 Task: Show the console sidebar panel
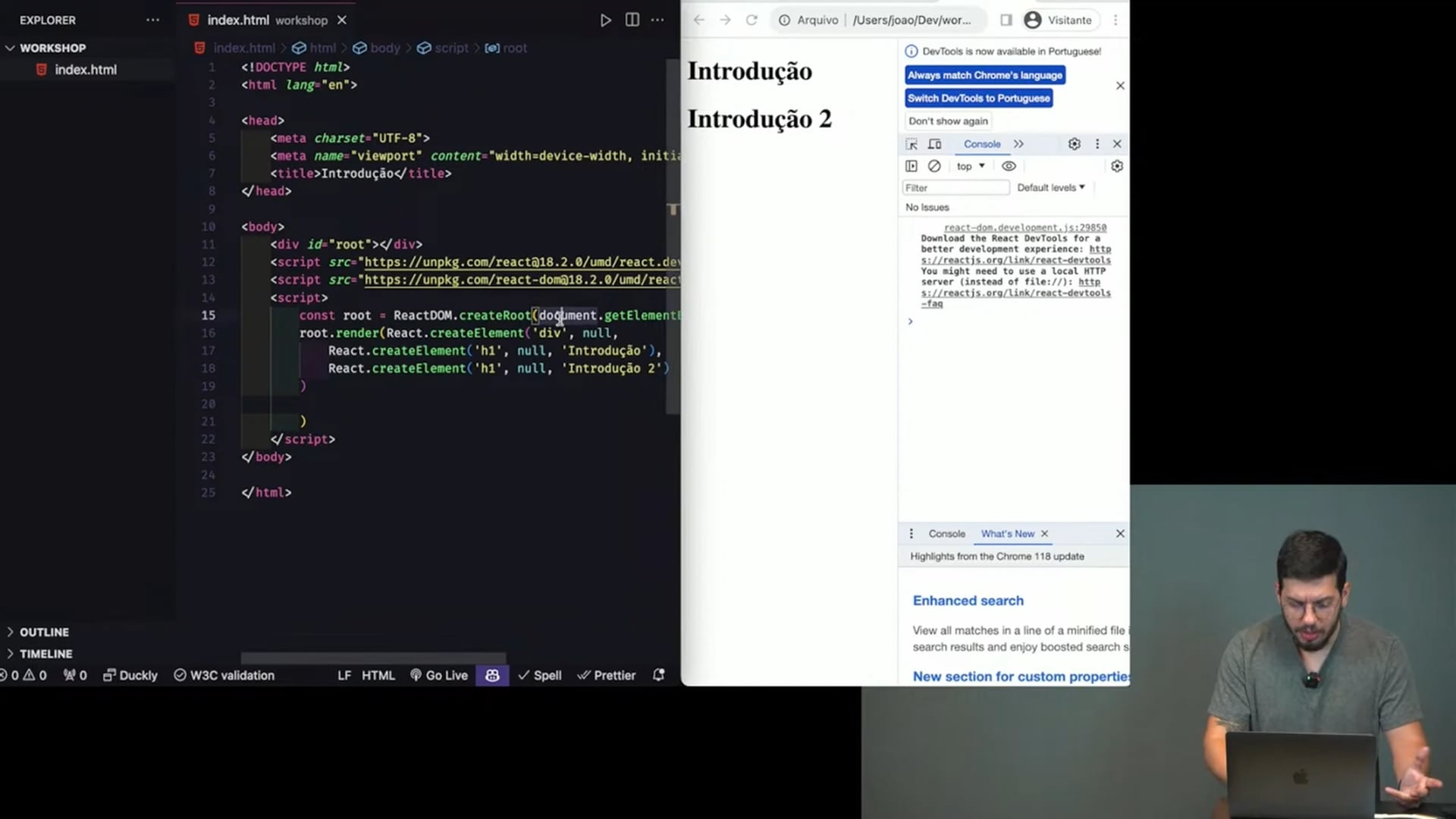[912, 166]
